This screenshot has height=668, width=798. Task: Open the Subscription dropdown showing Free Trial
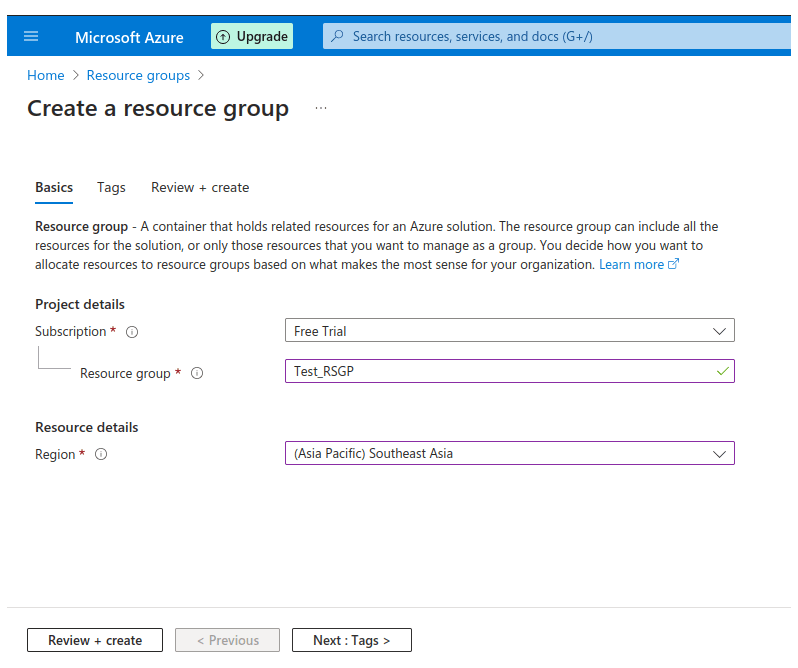pos(509,331)
